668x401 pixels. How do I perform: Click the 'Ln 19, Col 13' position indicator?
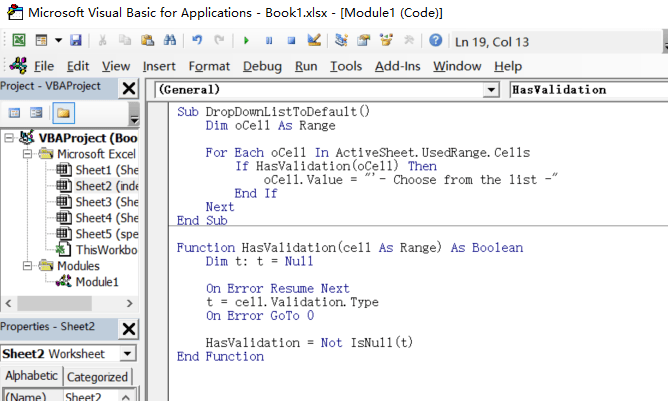coord(492,42)
